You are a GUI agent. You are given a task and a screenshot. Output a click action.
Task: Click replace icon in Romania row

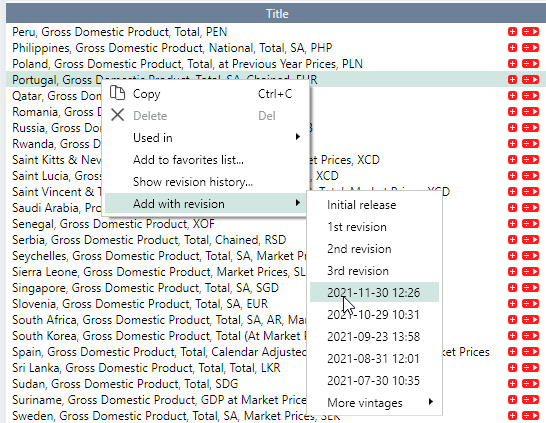pos(530,112)
